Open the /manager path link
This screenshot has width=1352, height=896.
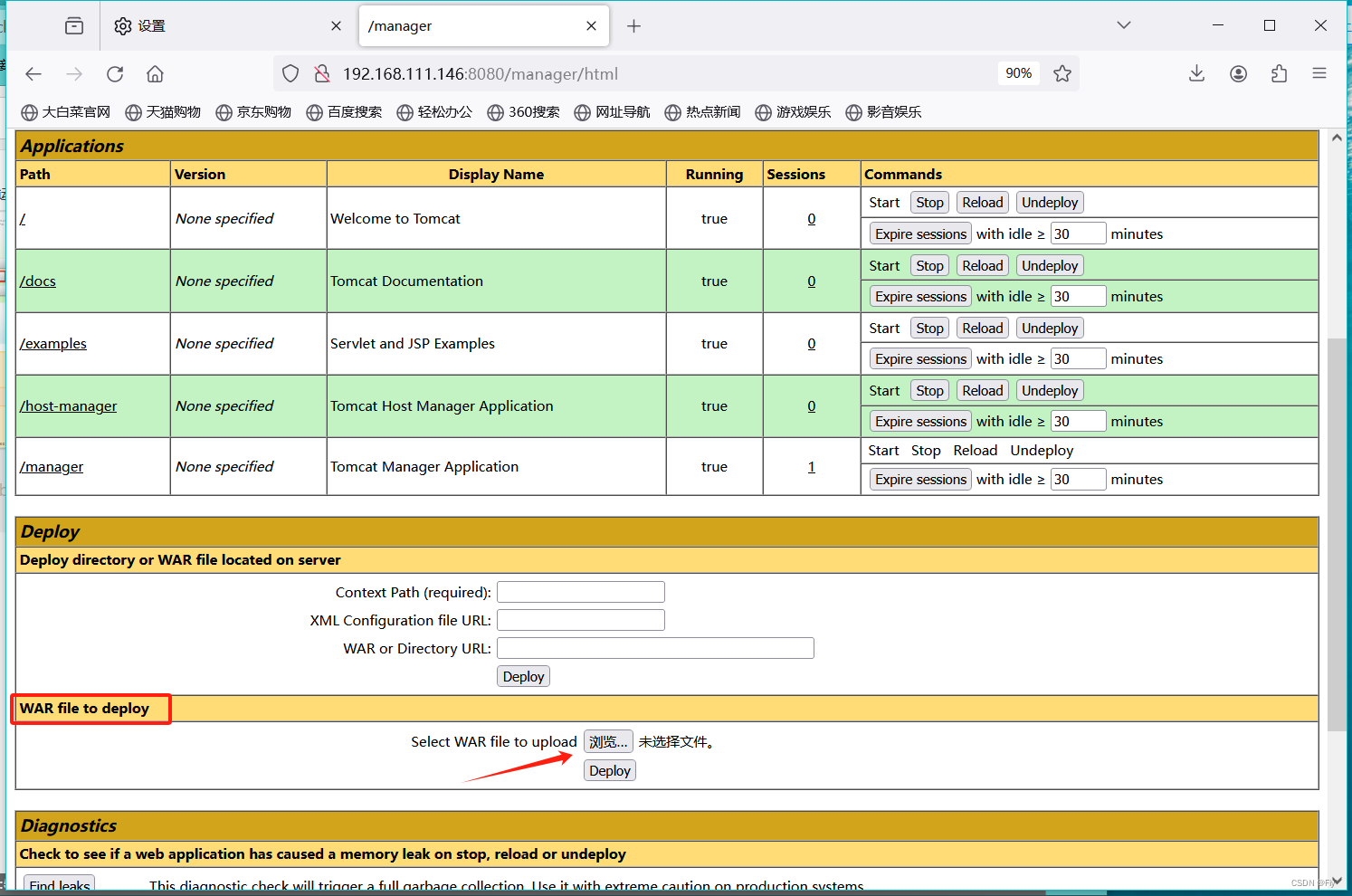pos(52,467)
